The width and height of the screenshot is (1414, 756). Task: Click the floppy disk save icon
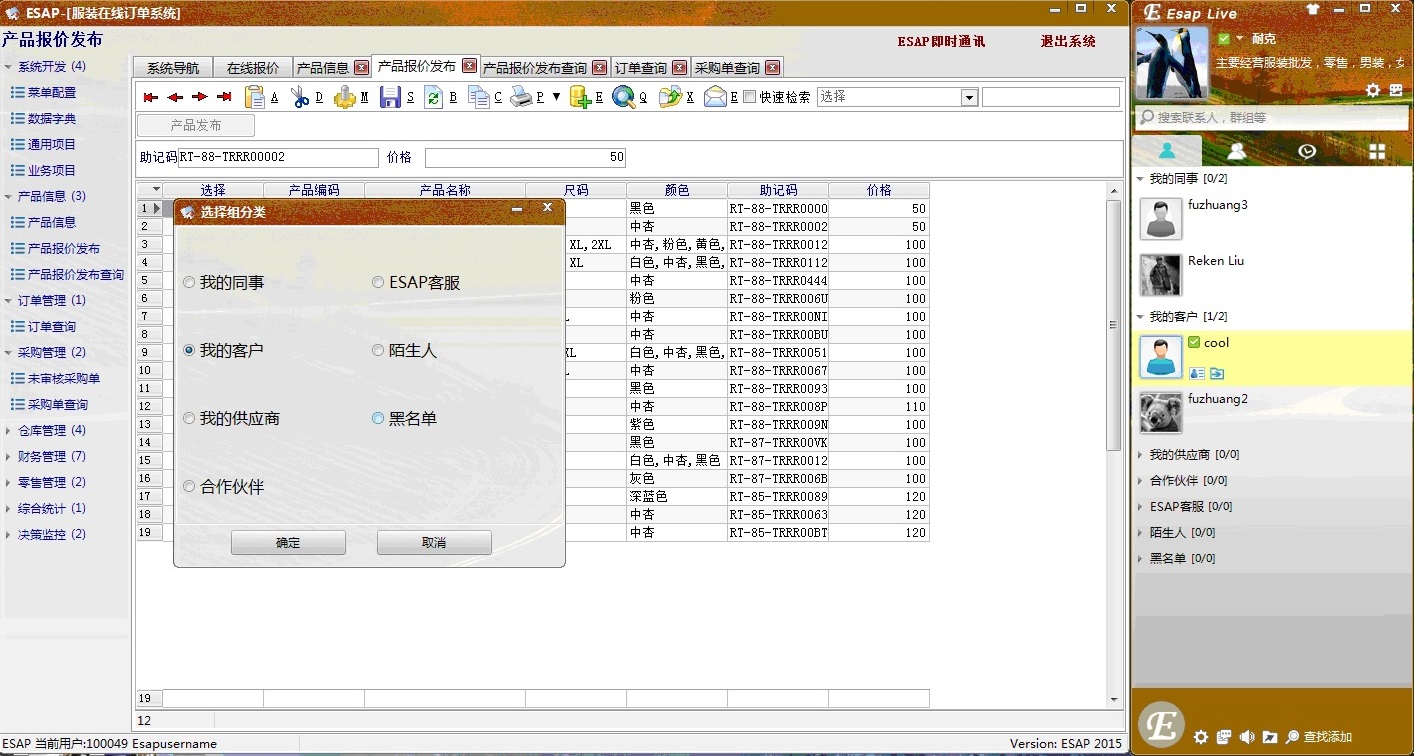click(x=389, y=97)
